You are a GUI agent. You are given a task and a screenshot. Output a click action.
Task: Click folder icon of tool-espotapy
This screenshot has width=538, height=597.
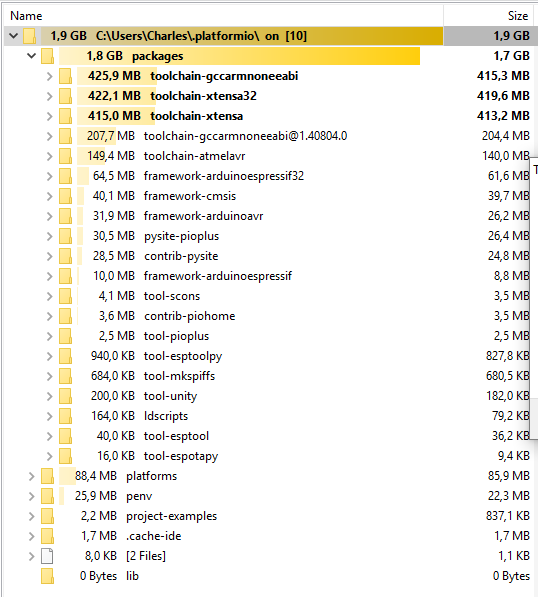tap(65, 456)
